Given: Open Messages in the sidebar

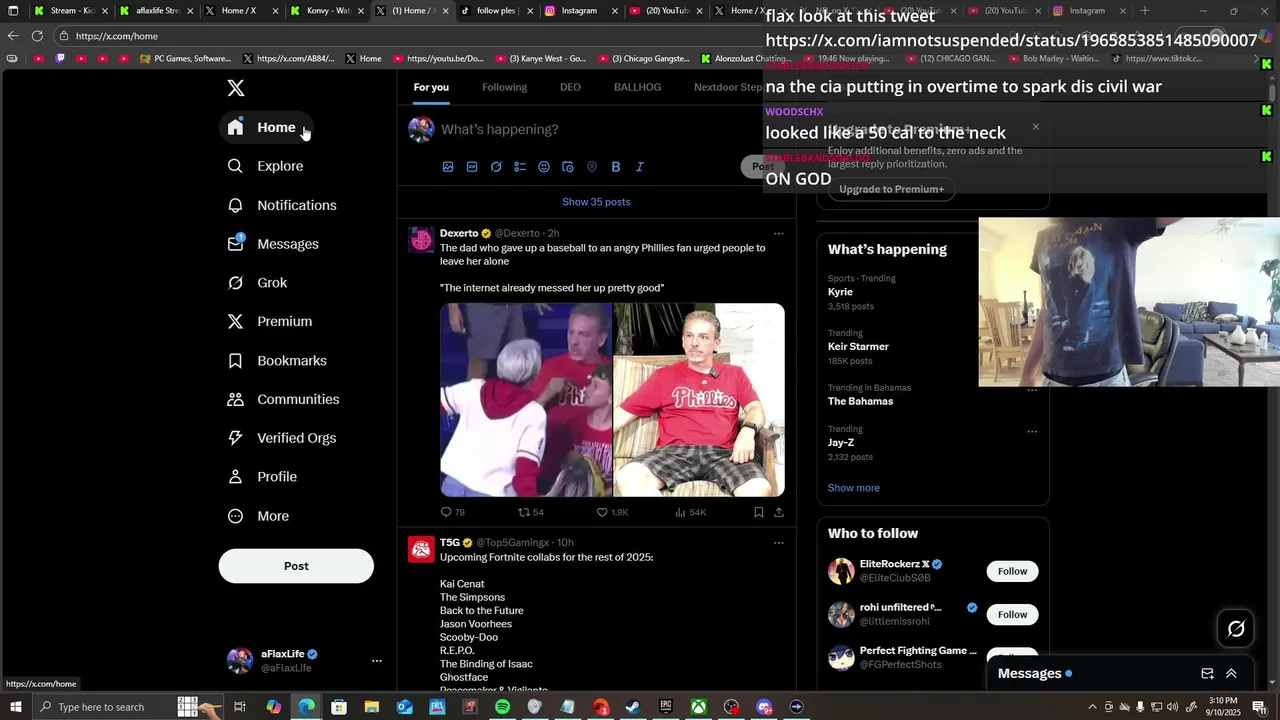Looking at the screenshot, I should click(273, 244).
